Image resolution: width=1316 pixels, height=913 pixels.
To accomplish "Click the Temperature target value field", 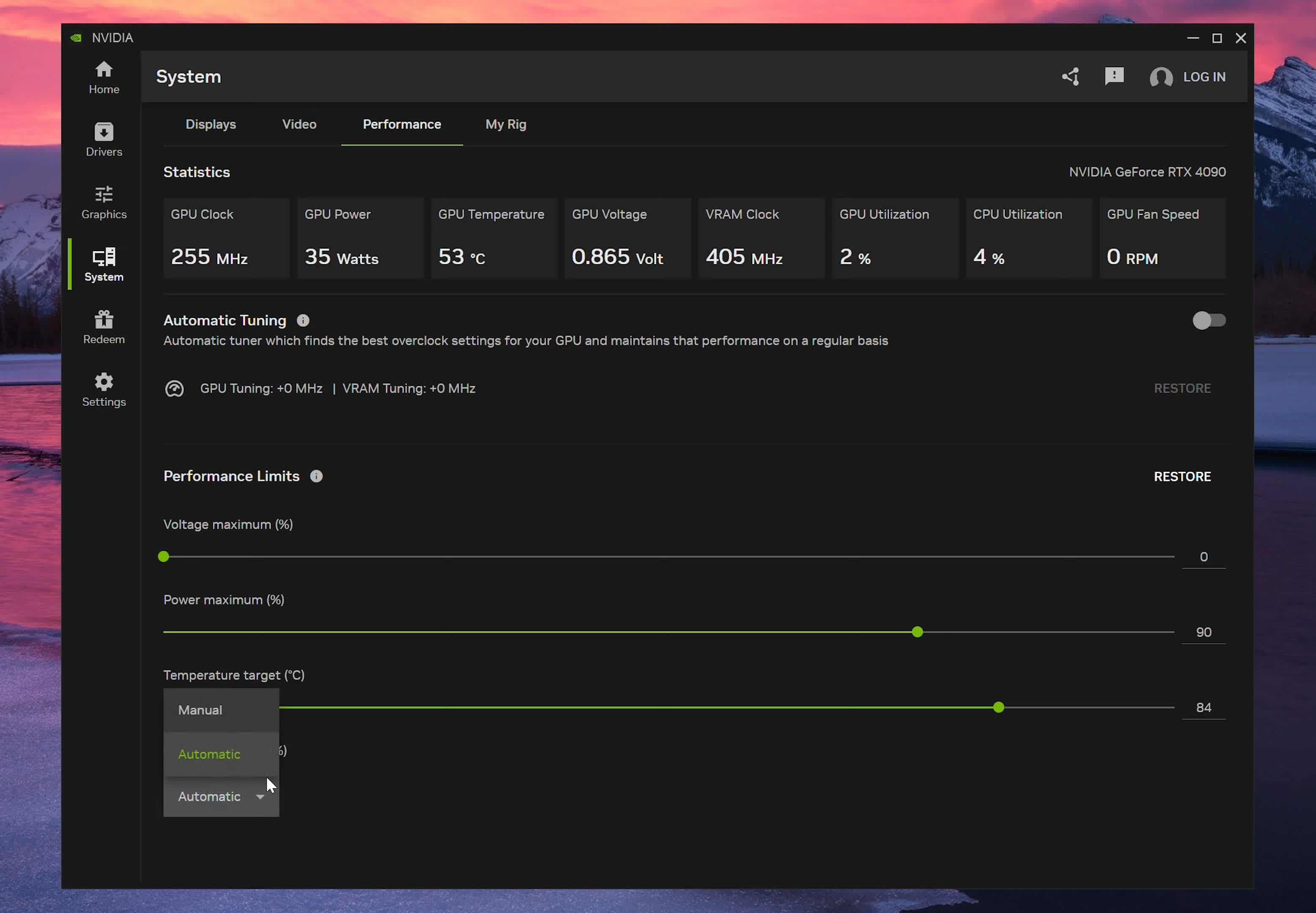I will point(1203,708).
